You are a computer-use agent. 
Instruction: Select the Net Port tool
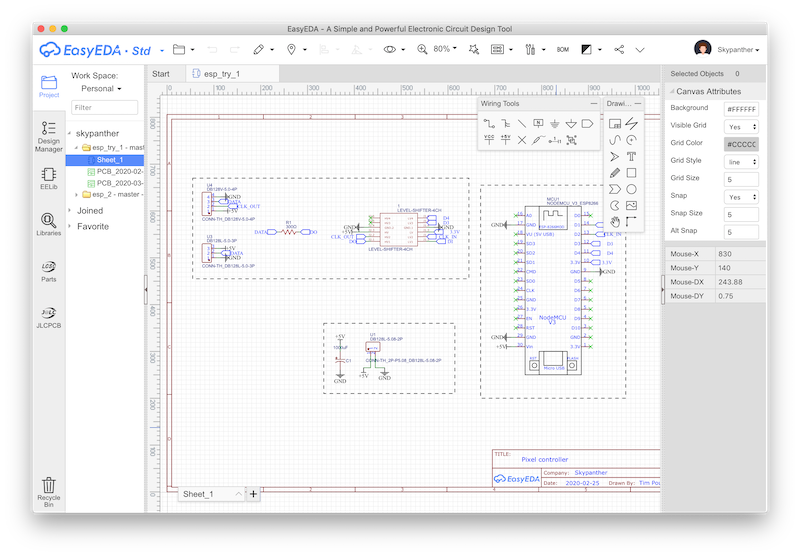pos(587,123)
